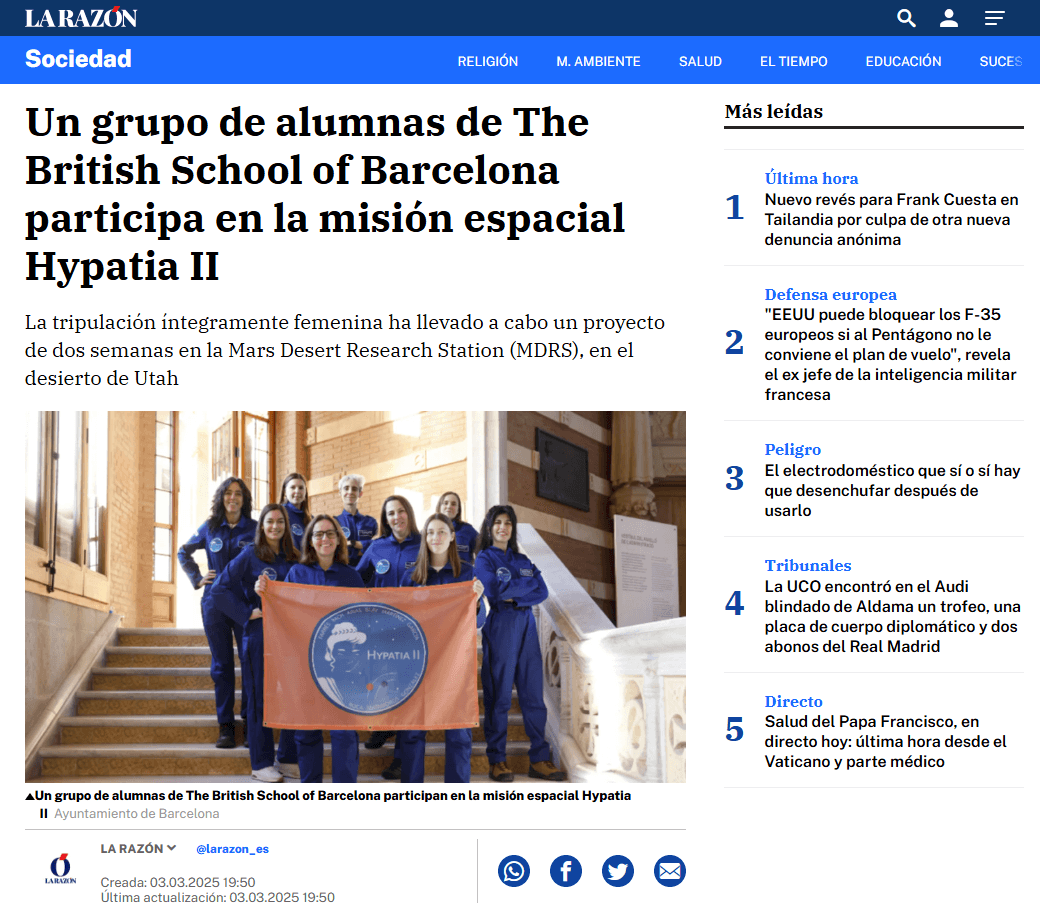Click ranking number 2 in Más leídas
Screen dimensions: 1040x910
[734, 342]
